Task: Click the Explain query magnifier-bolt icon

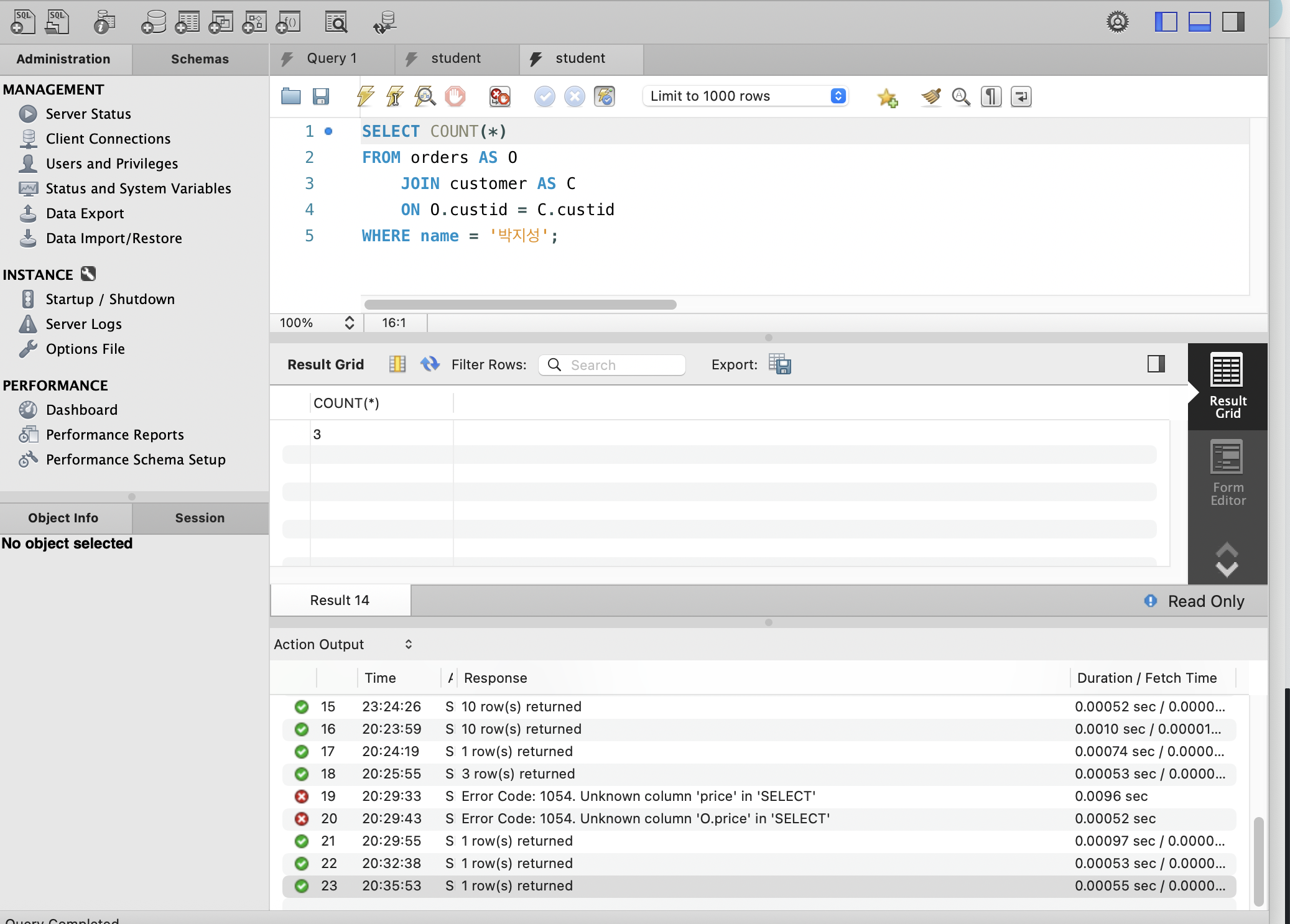Action: coord(425,96)
